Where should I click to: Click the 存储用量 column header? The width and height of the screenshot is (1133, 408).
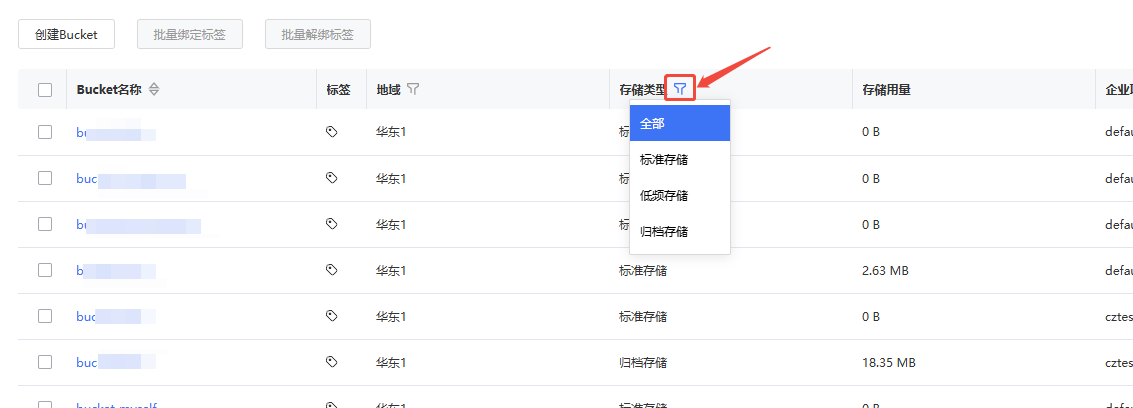(886, 90)
